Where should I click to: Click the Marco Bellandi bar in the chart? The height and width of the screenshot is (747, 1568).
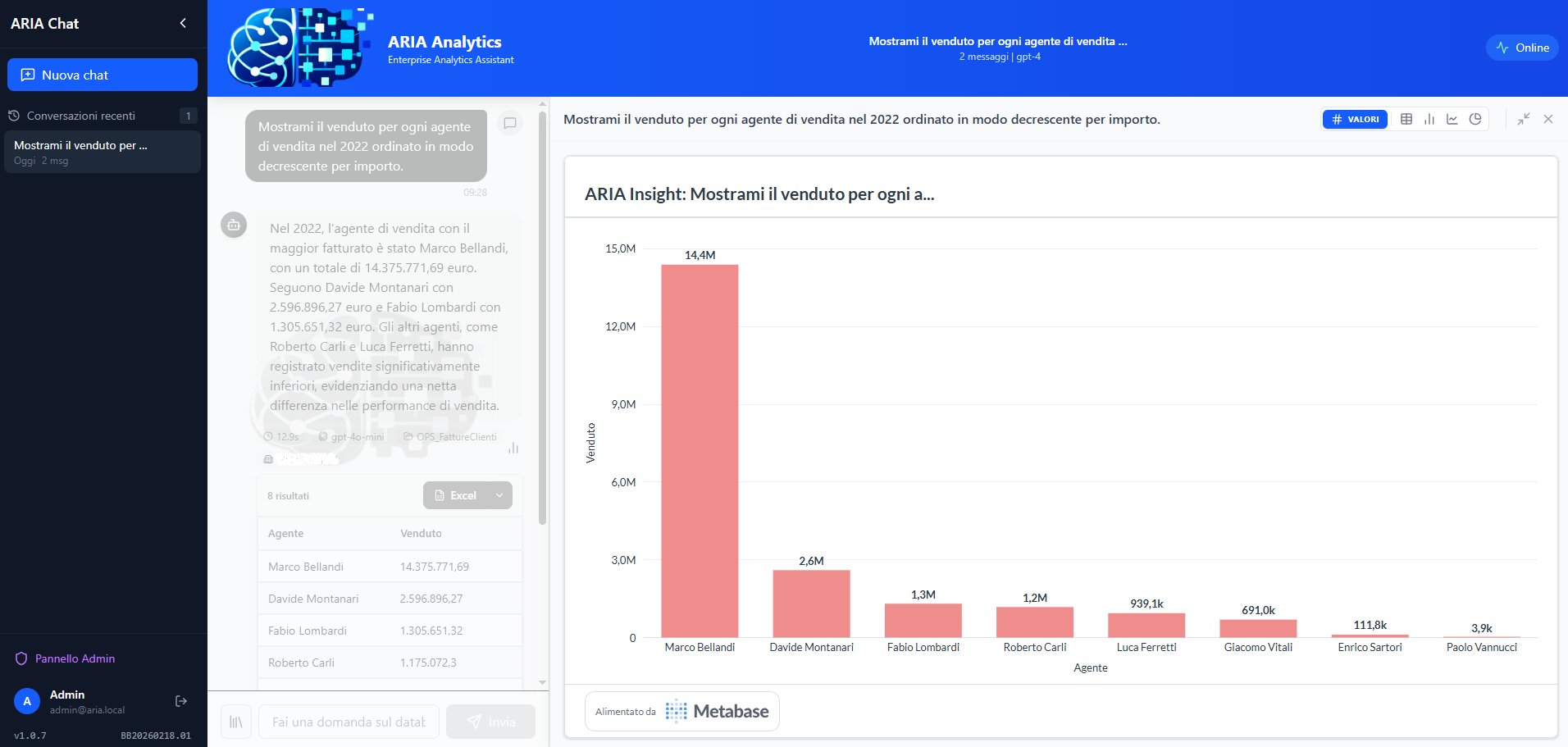[700, 451]
